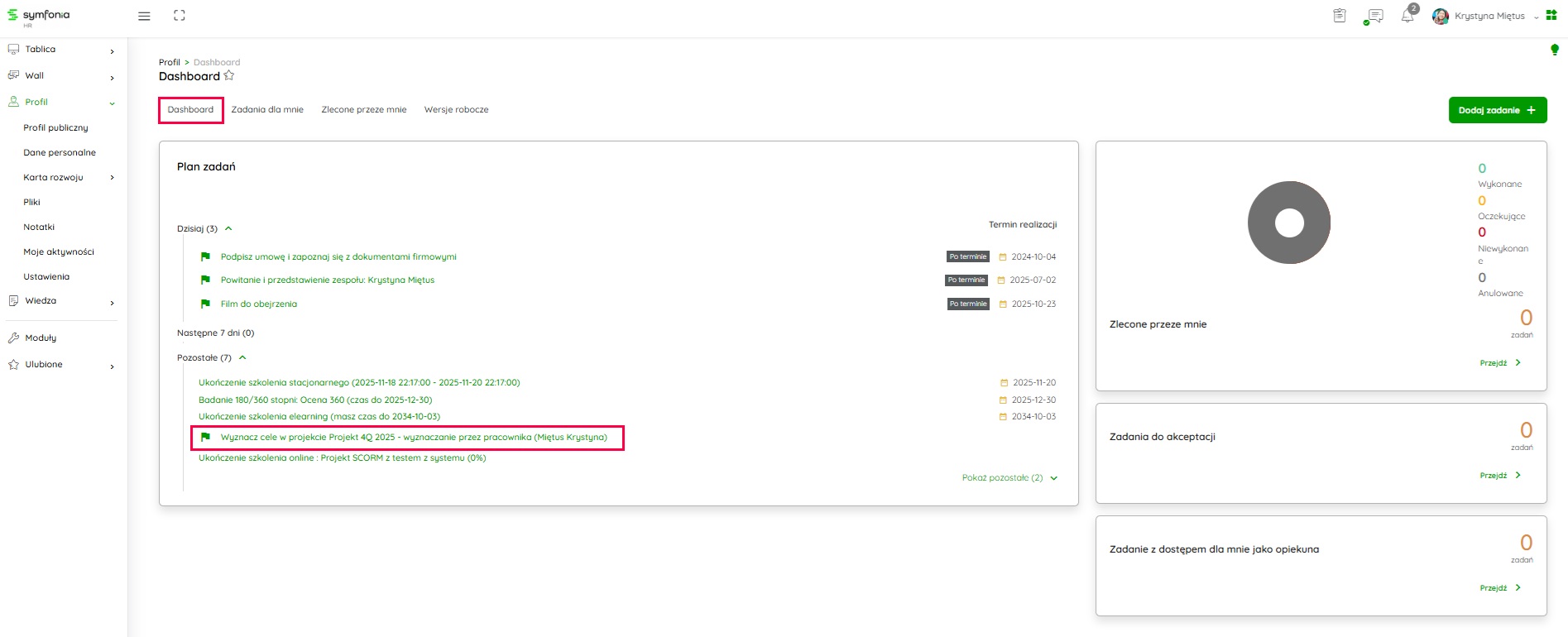Collapse the Pozostałe (7) task section
The image size is (1568, 637).
pyautogui.click(x=242, y=357)
